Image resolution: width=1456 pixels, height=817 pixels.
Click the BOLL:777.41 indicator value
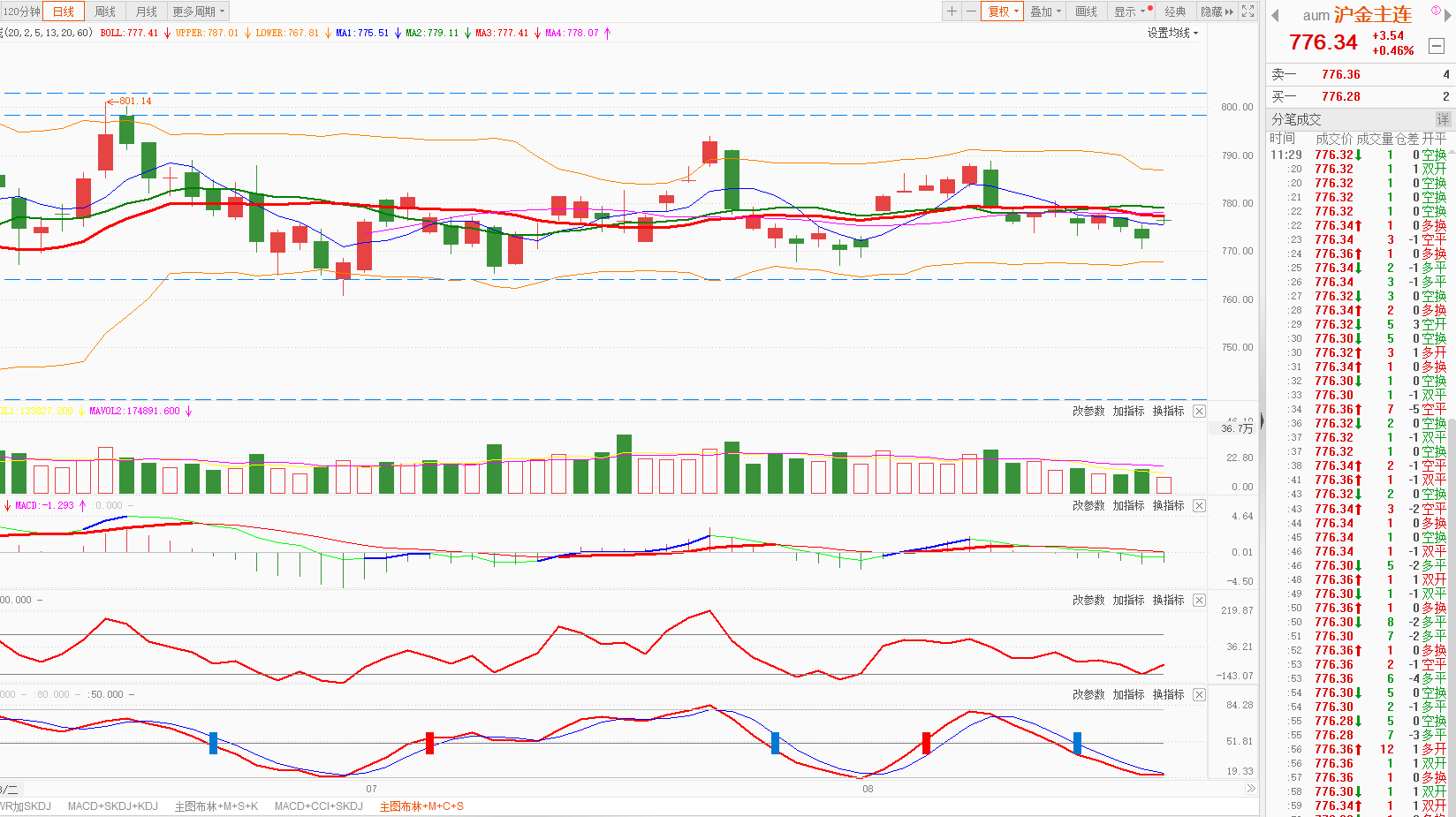click(129, 33)
